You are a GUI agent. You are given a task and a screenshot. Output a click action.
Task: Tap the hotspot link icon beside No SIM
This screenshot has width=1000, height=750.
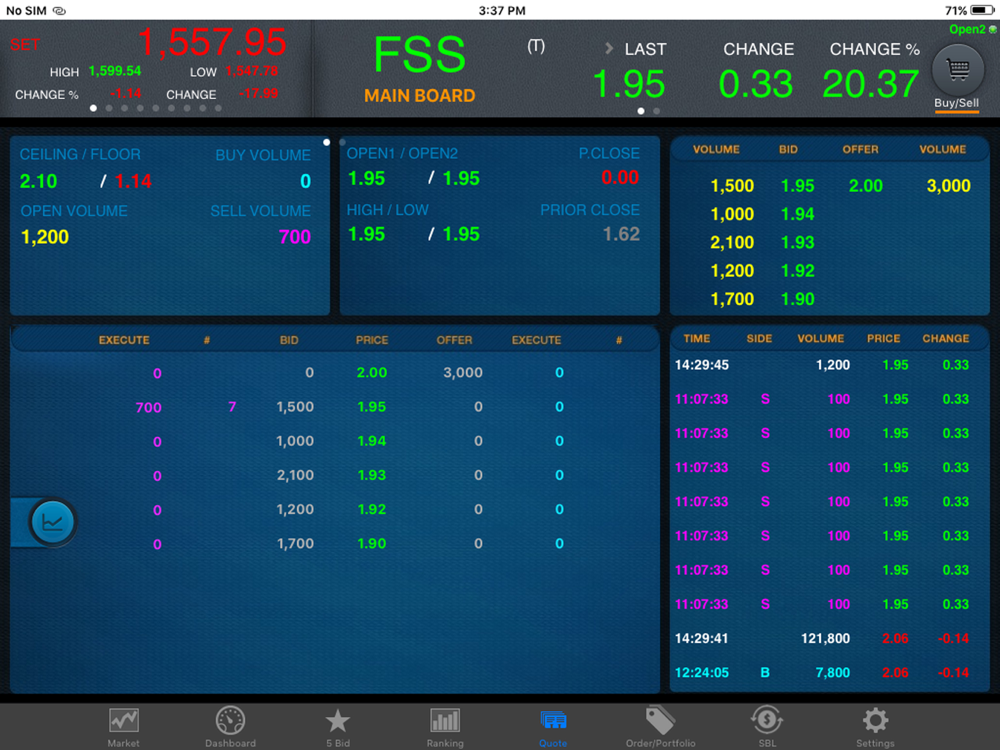pyautogui.click(x=59, y=10)
